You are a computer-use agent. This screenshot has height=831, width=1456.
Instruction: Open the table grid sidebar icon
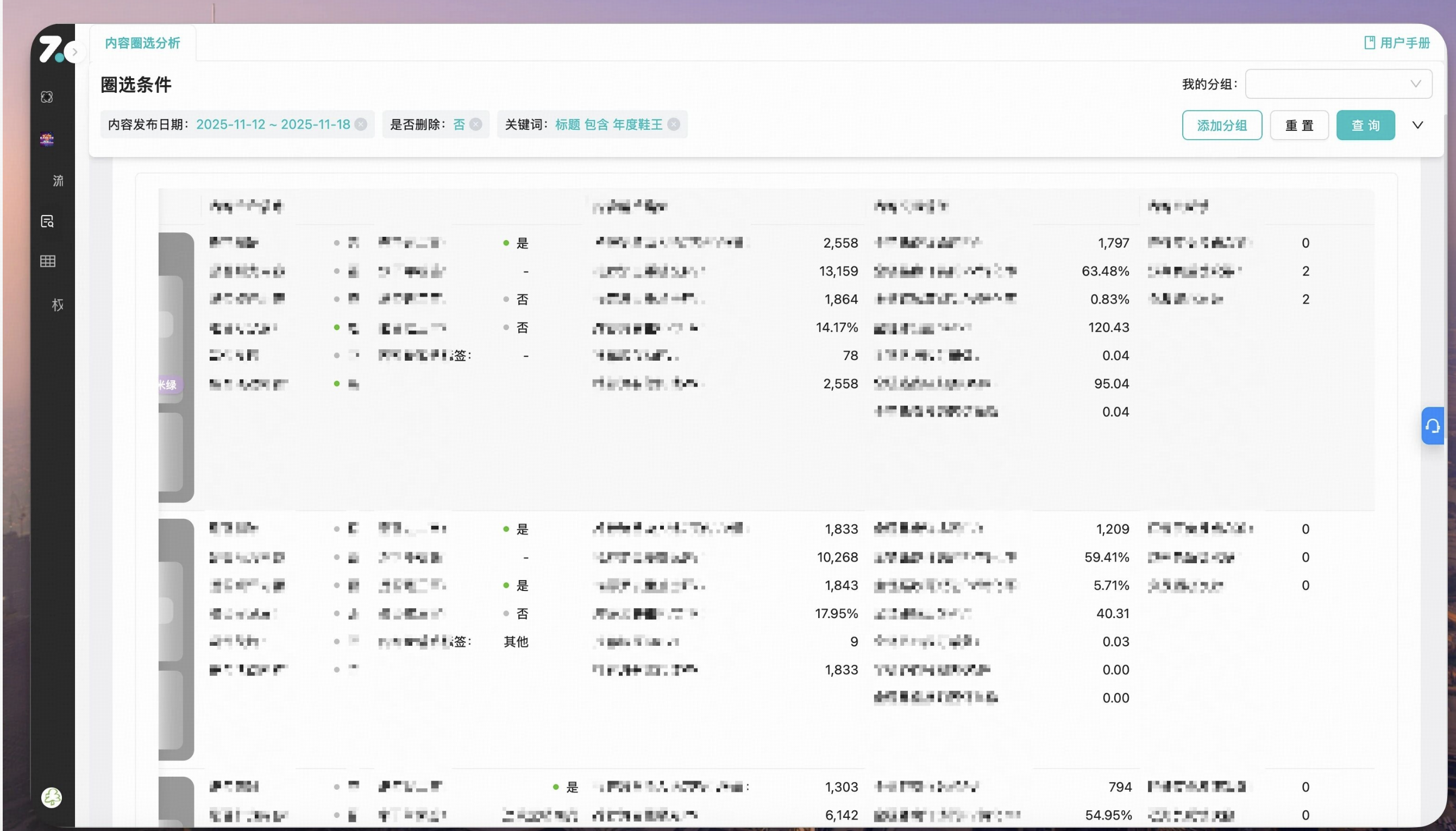tap(47, 261)
